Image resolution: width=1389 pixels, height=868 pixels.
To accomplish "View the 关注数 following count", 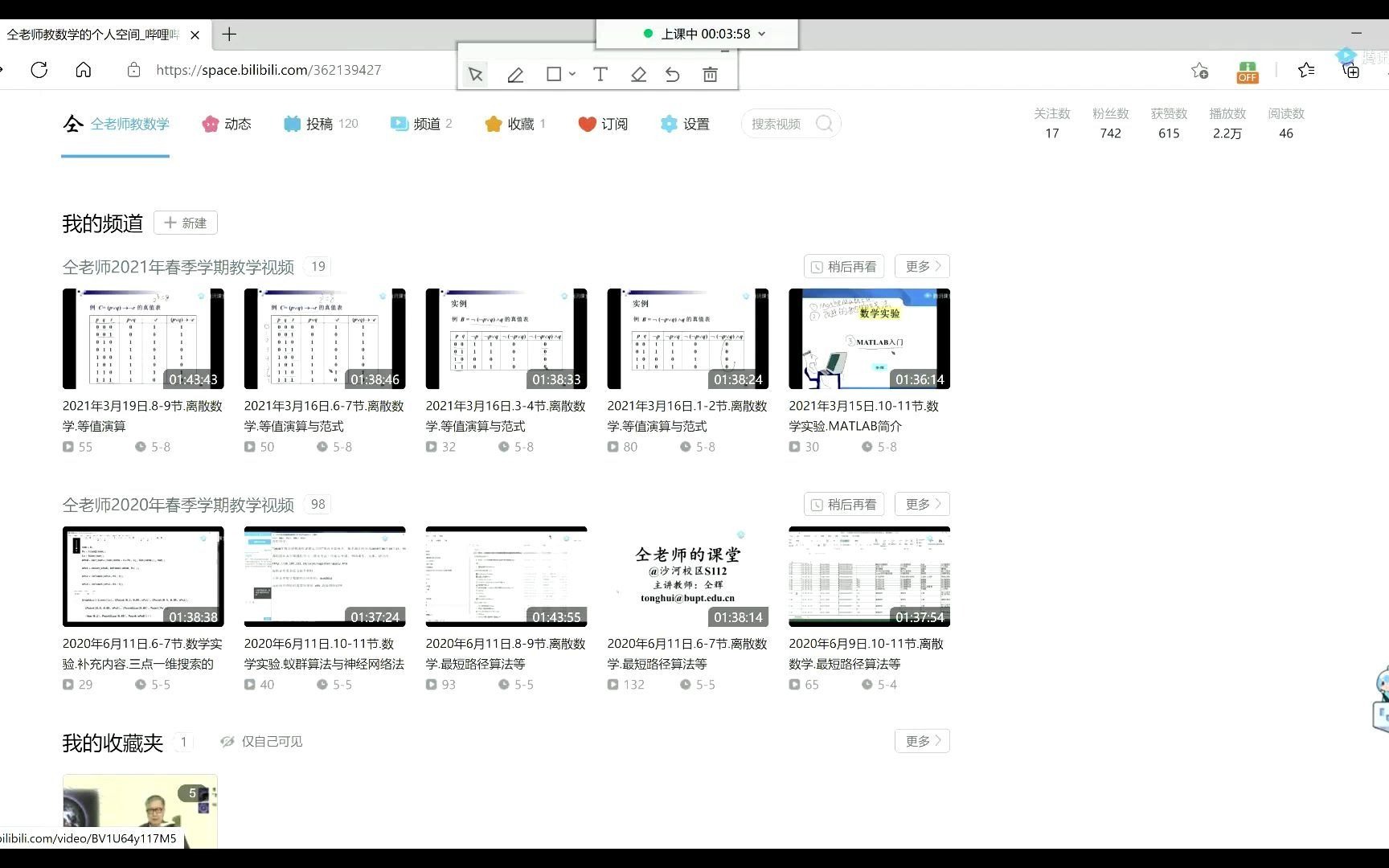I will [1052, 124].
